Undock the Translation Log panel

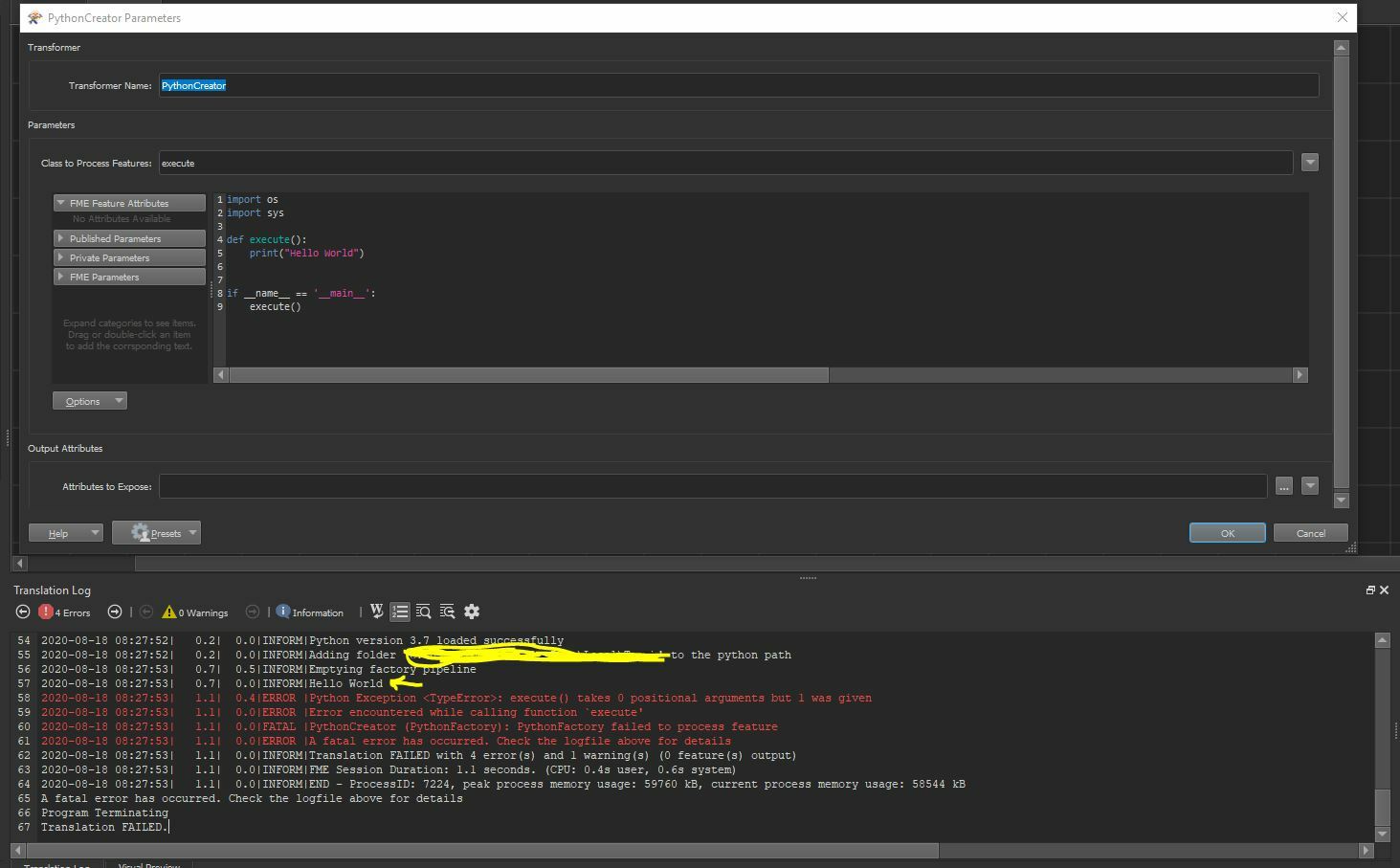tap(1370, 590)
